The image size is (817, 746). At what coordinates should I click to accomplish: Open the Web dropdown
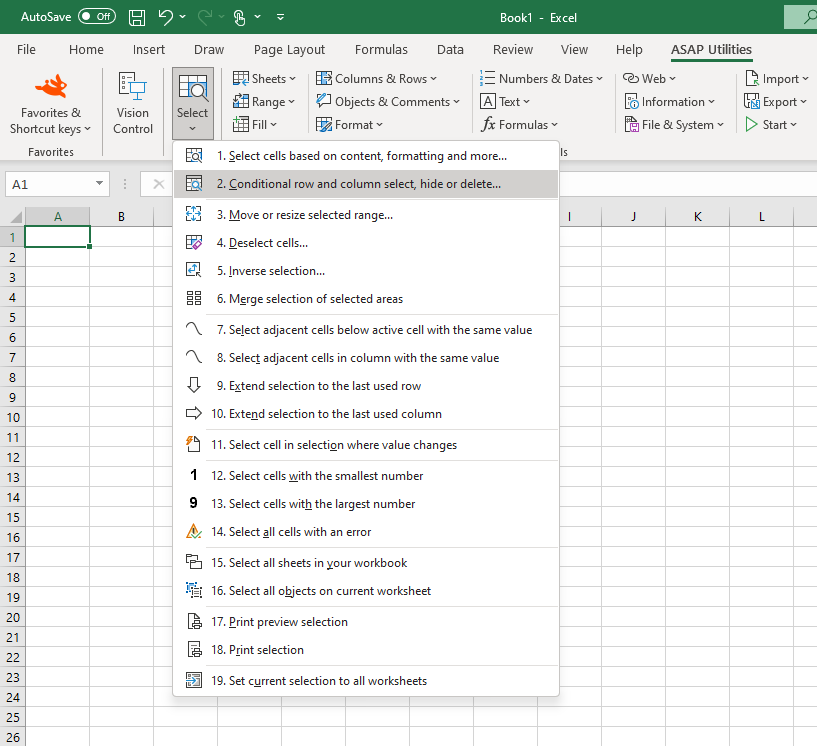(x=649, y=79)
